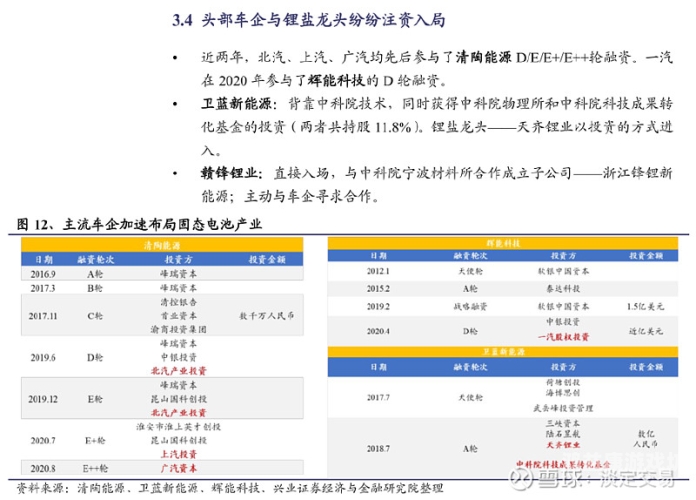The image size is (696, 500).
Task: Click yellow table title "清陶能源"
Action: 162,246
